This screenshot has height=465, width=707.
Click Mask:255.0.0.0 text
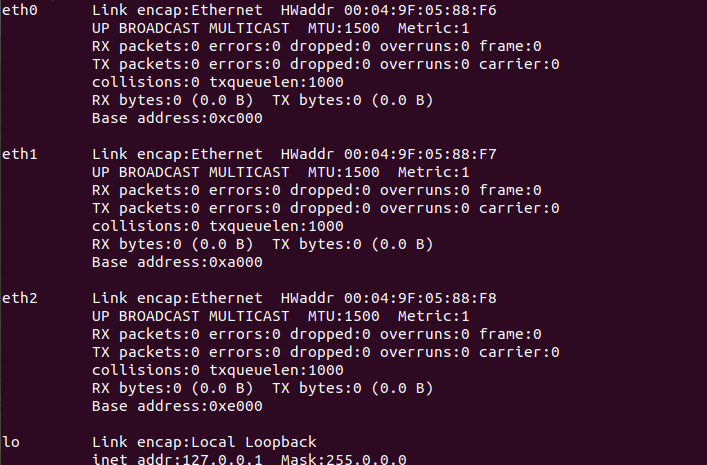(x=344, y=459)
